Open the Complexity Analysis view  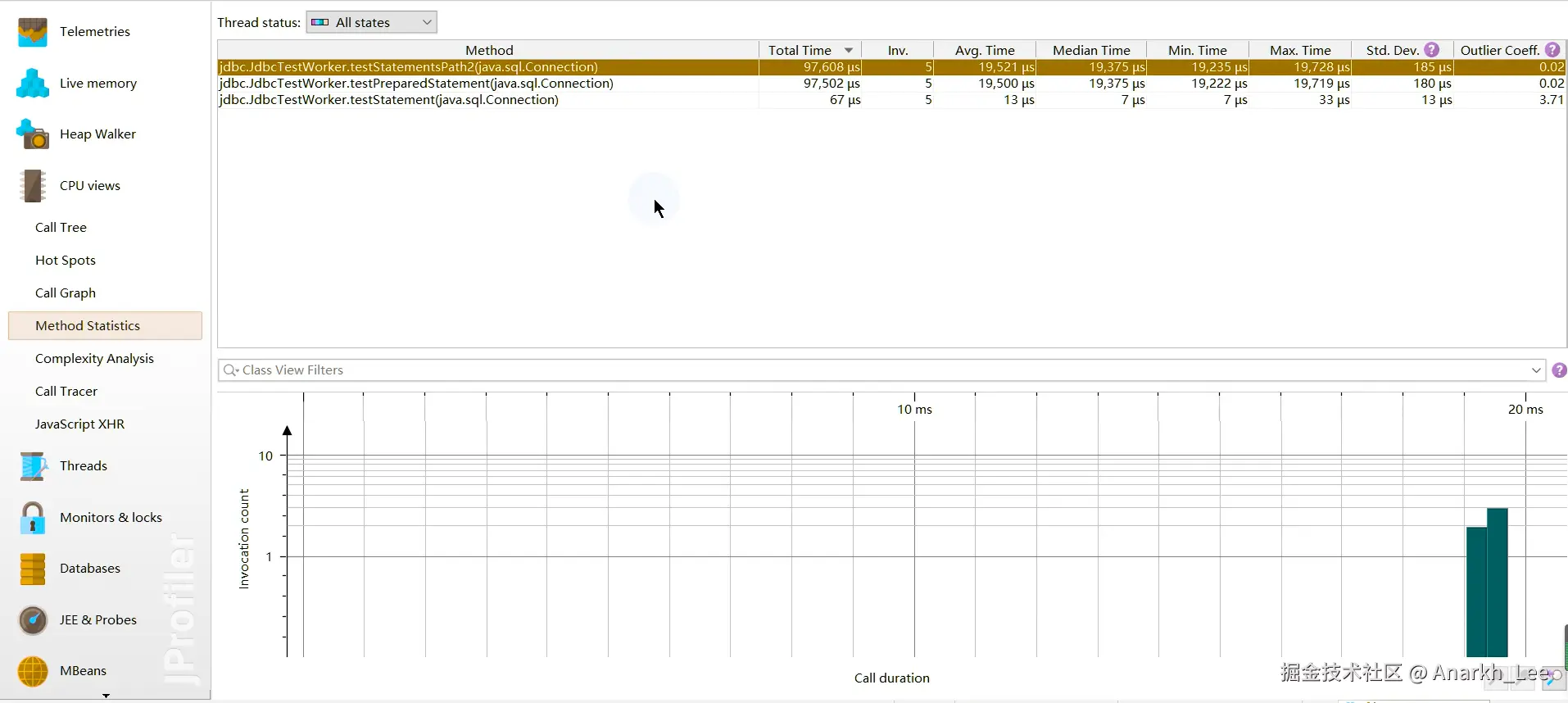coord(94,358)
